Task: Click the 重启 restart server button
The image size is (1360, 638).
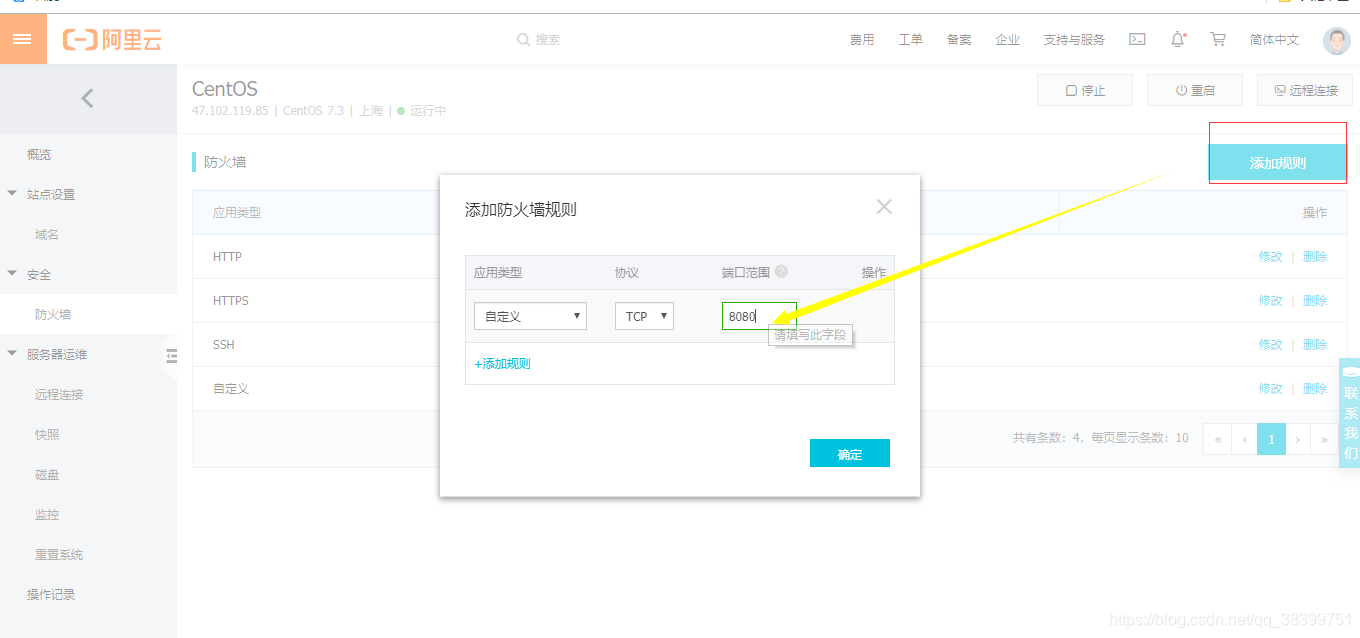Action: tap(1194, 89)
